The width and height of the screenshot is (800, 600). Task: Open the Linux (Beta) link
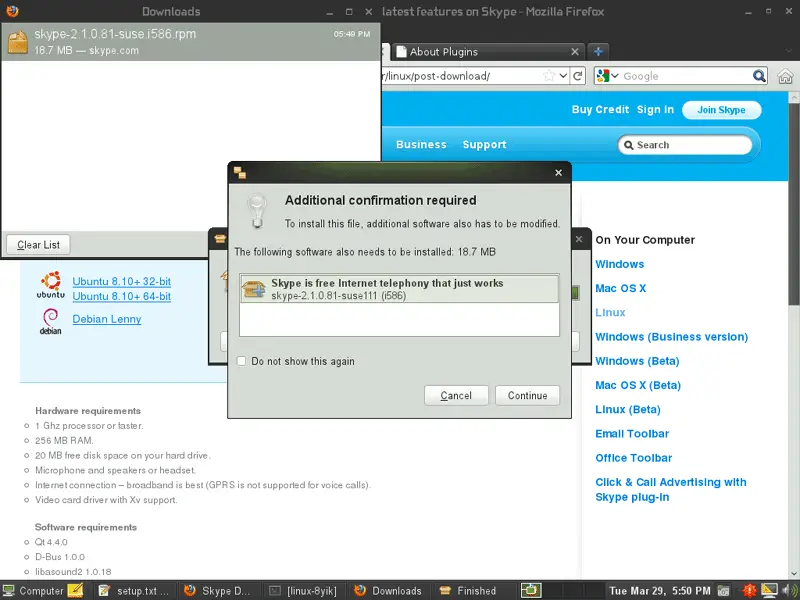point(628,410)
